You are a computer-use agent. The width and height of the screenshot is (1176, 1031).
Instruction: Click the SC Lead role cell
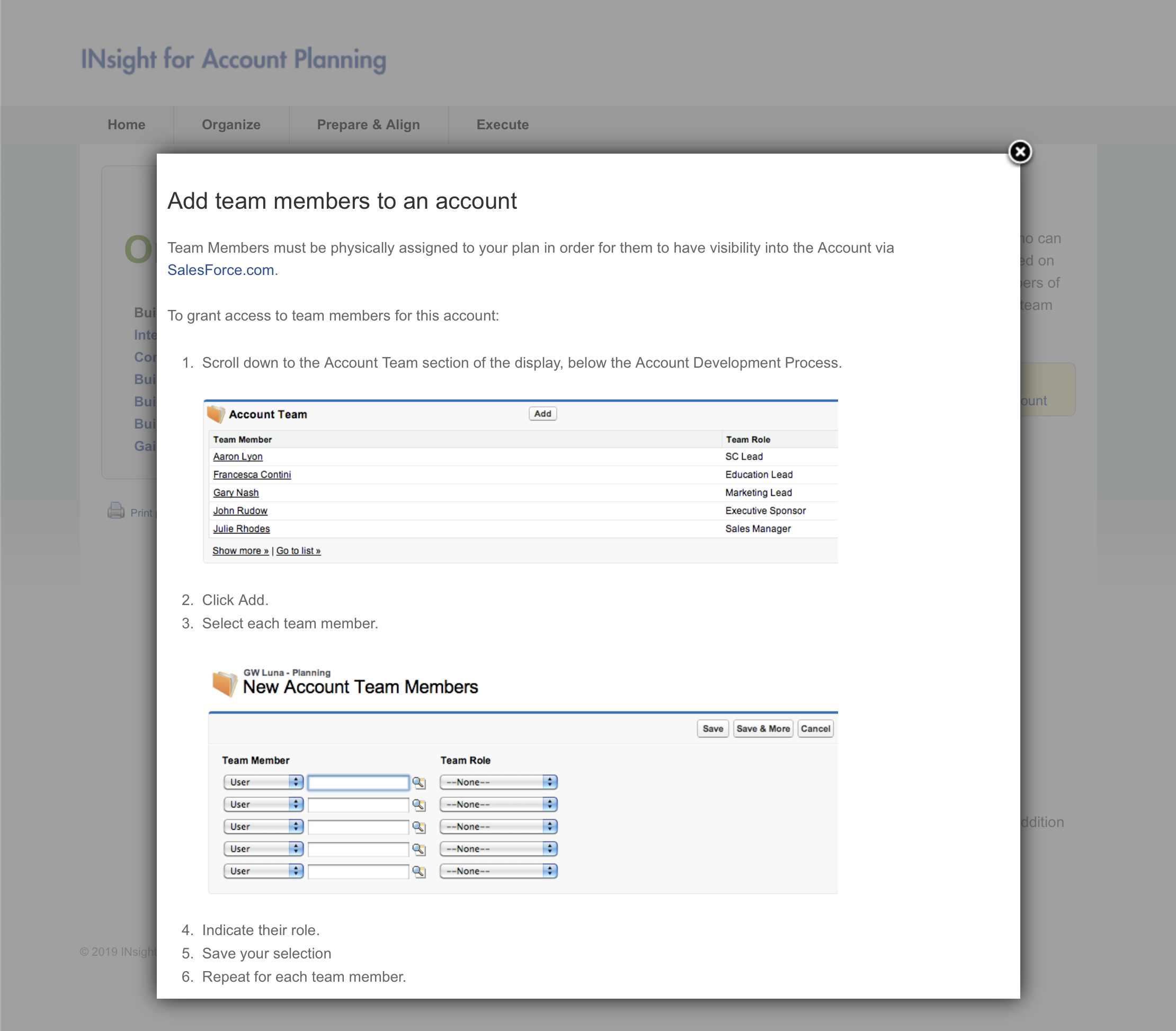(x=744, y=456)
